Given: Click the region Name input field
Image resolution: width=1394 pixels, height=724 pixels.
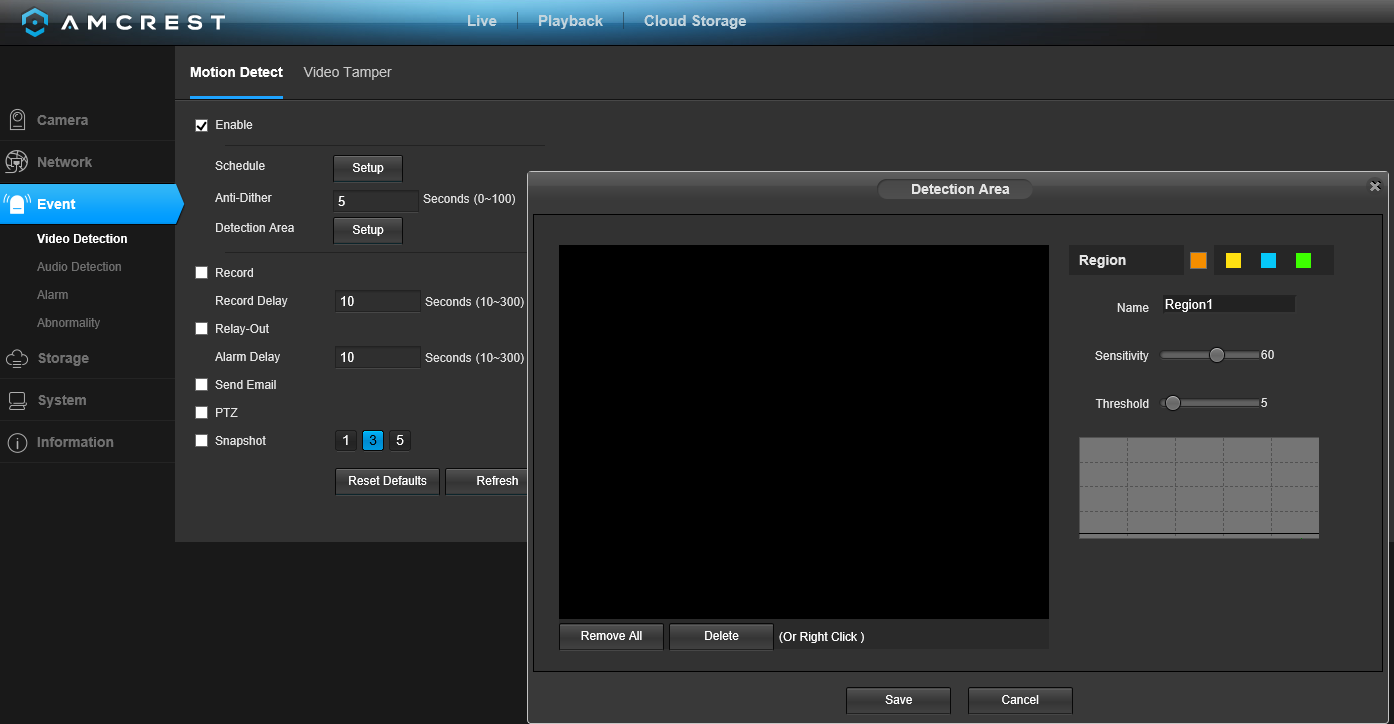Looking at the screenshot, I should point(1229,305).
